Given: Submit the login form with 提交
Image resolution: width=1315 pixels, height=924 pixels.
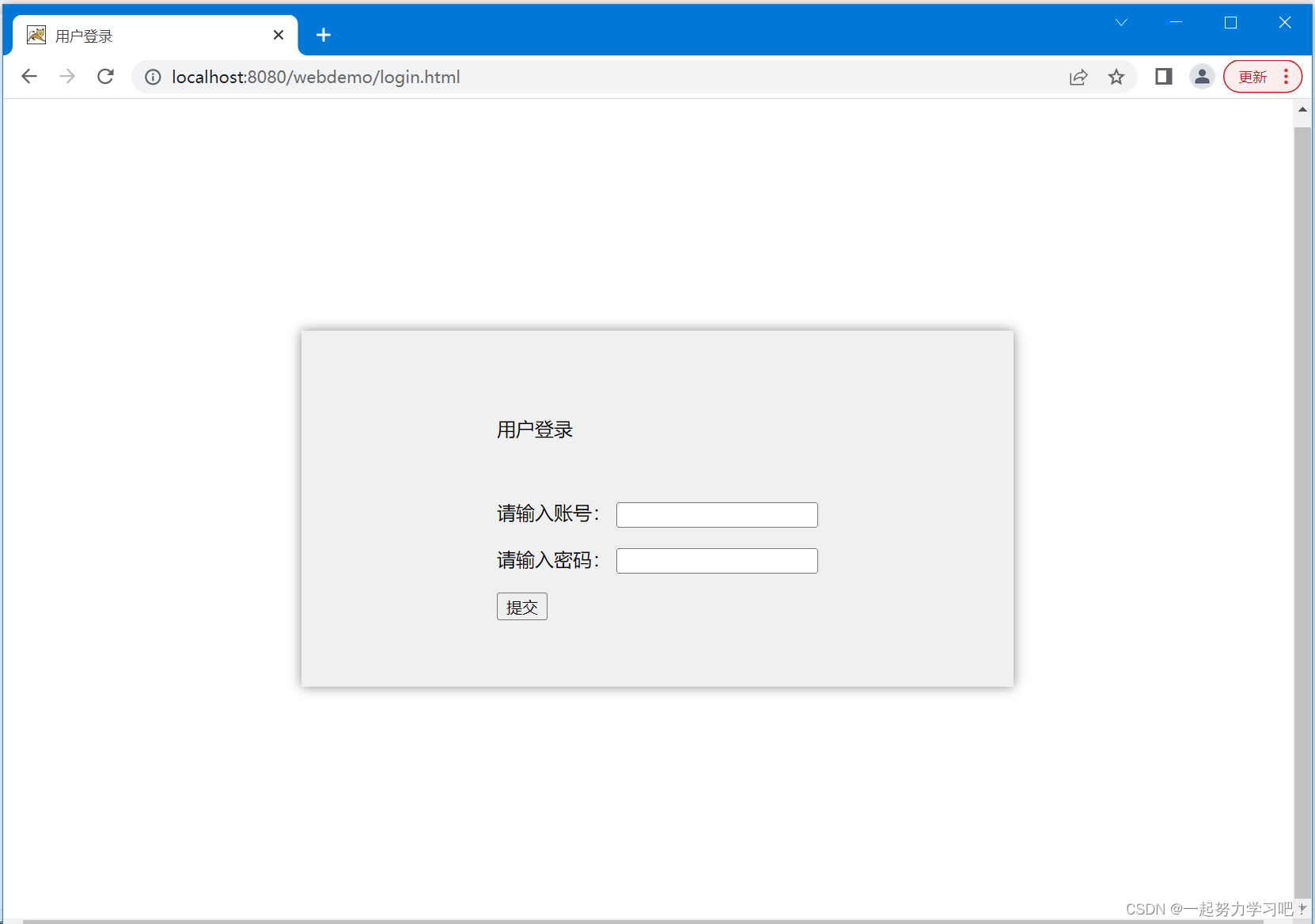Looking at the screenshot, I should click(x=522, y=607).
